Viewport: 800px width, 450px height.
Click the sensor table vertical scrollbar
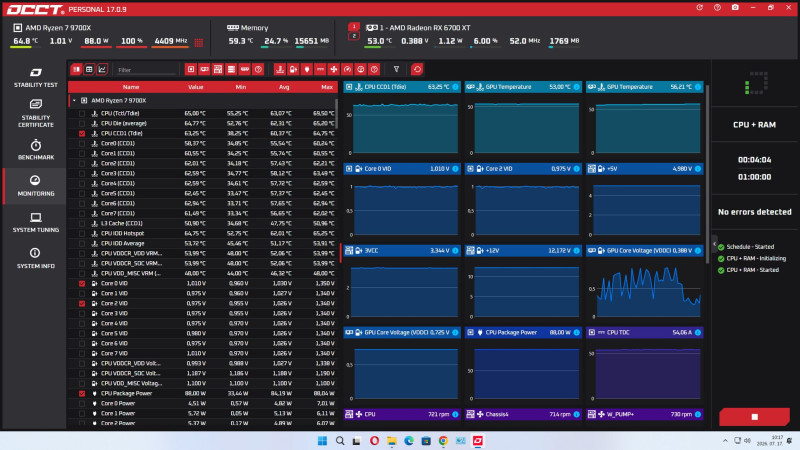[x=336, y=114]
